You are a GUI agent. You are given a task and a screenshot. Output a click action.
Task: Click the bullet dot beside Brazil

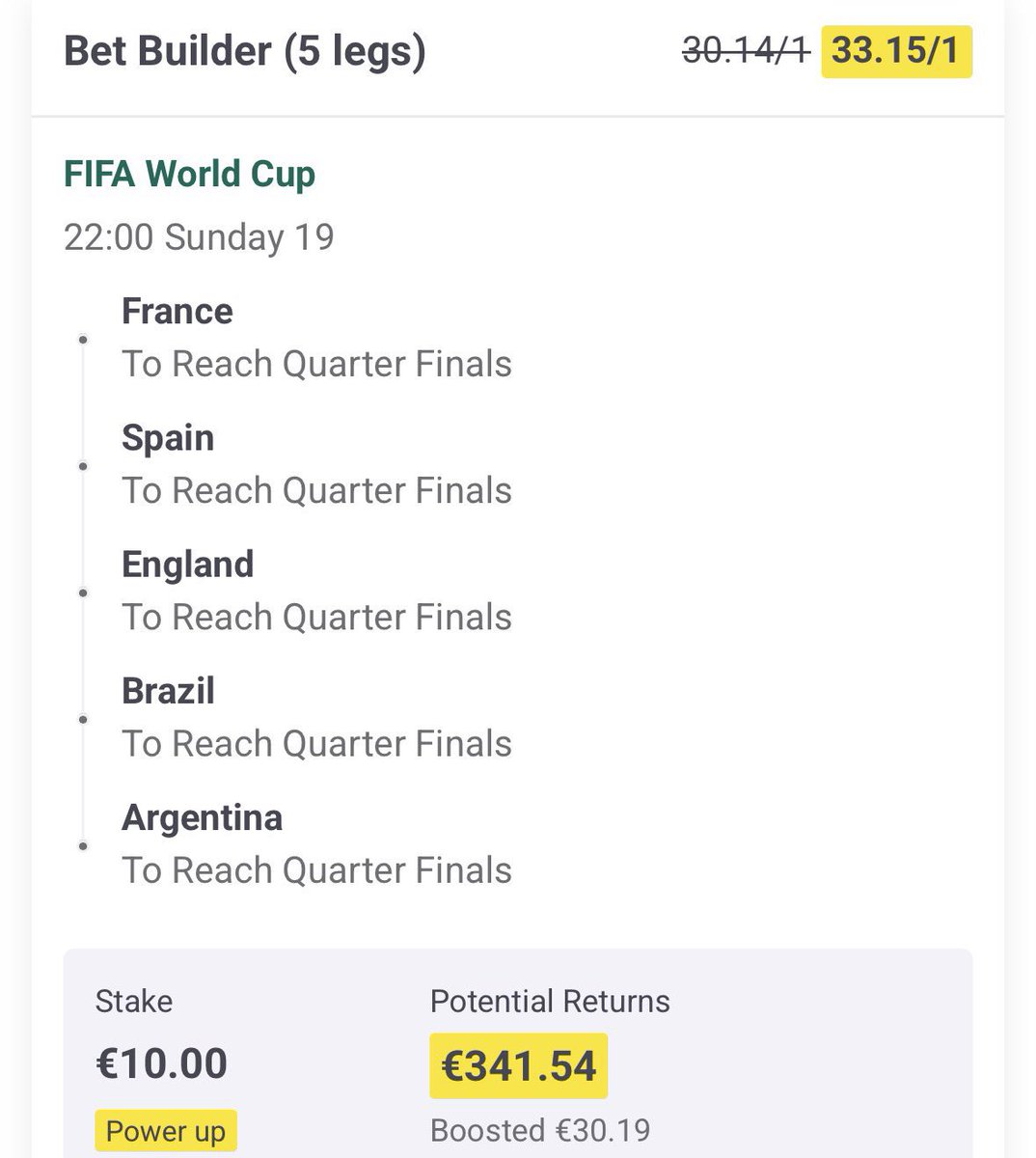(x=83, y=719)
